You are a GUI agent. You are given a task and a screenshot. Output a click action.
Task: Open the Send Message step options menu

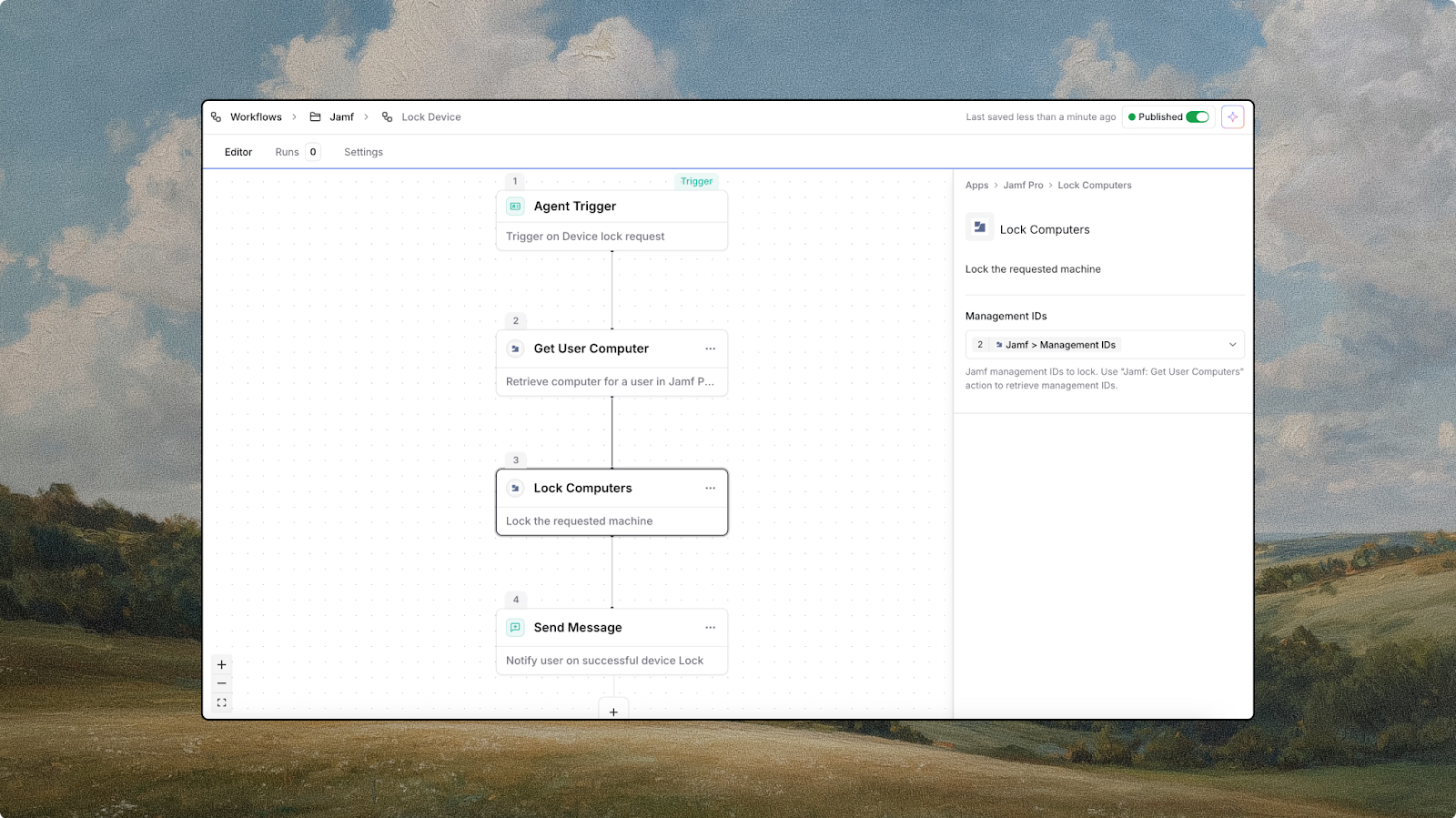[x=710, y=628]
